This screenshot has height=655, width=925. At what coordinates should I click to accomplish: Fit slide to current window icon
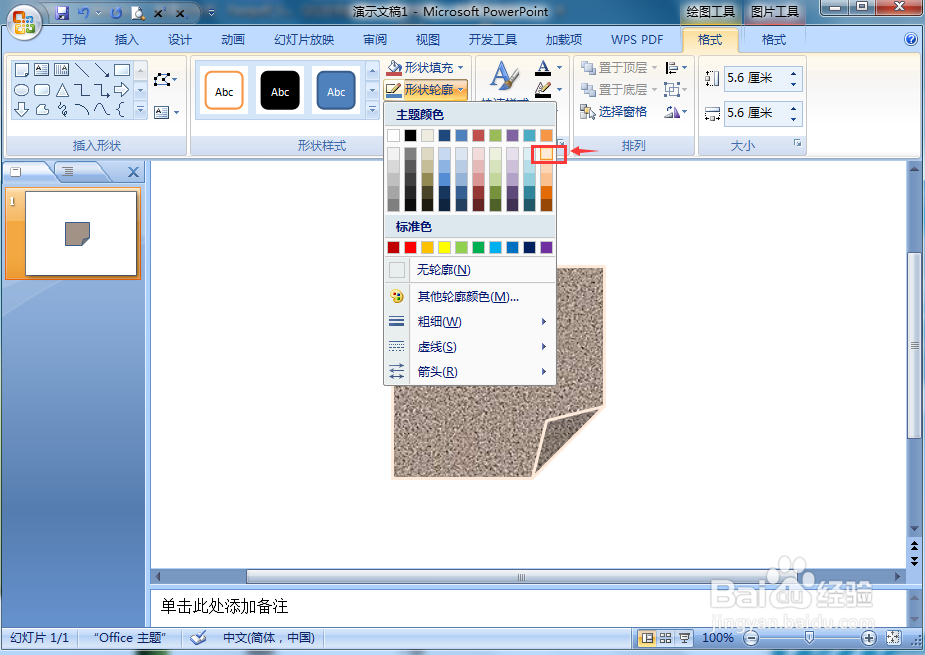[894, 638]
